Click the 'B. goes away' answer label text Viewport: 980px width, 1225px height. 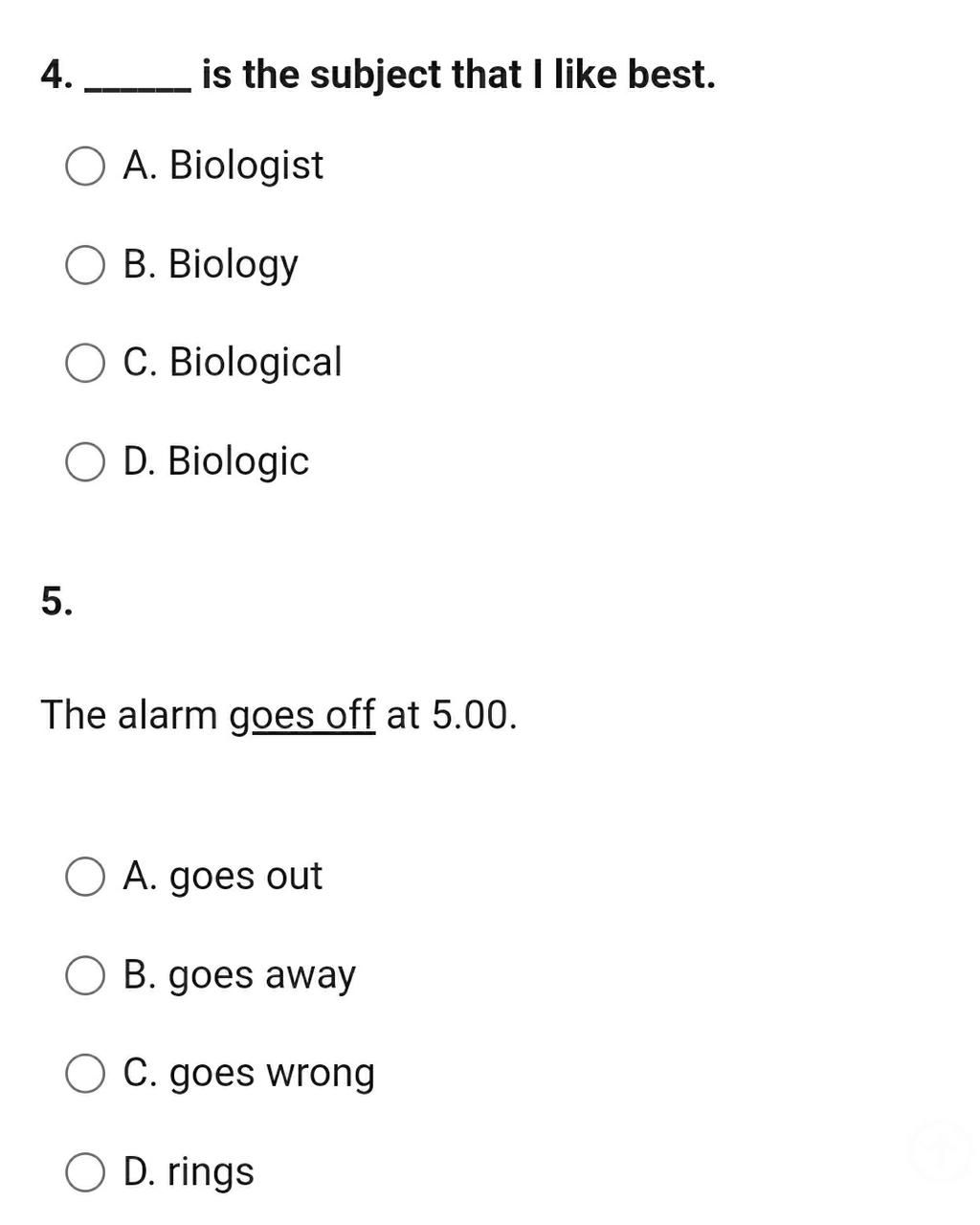(x=239, y=975)
